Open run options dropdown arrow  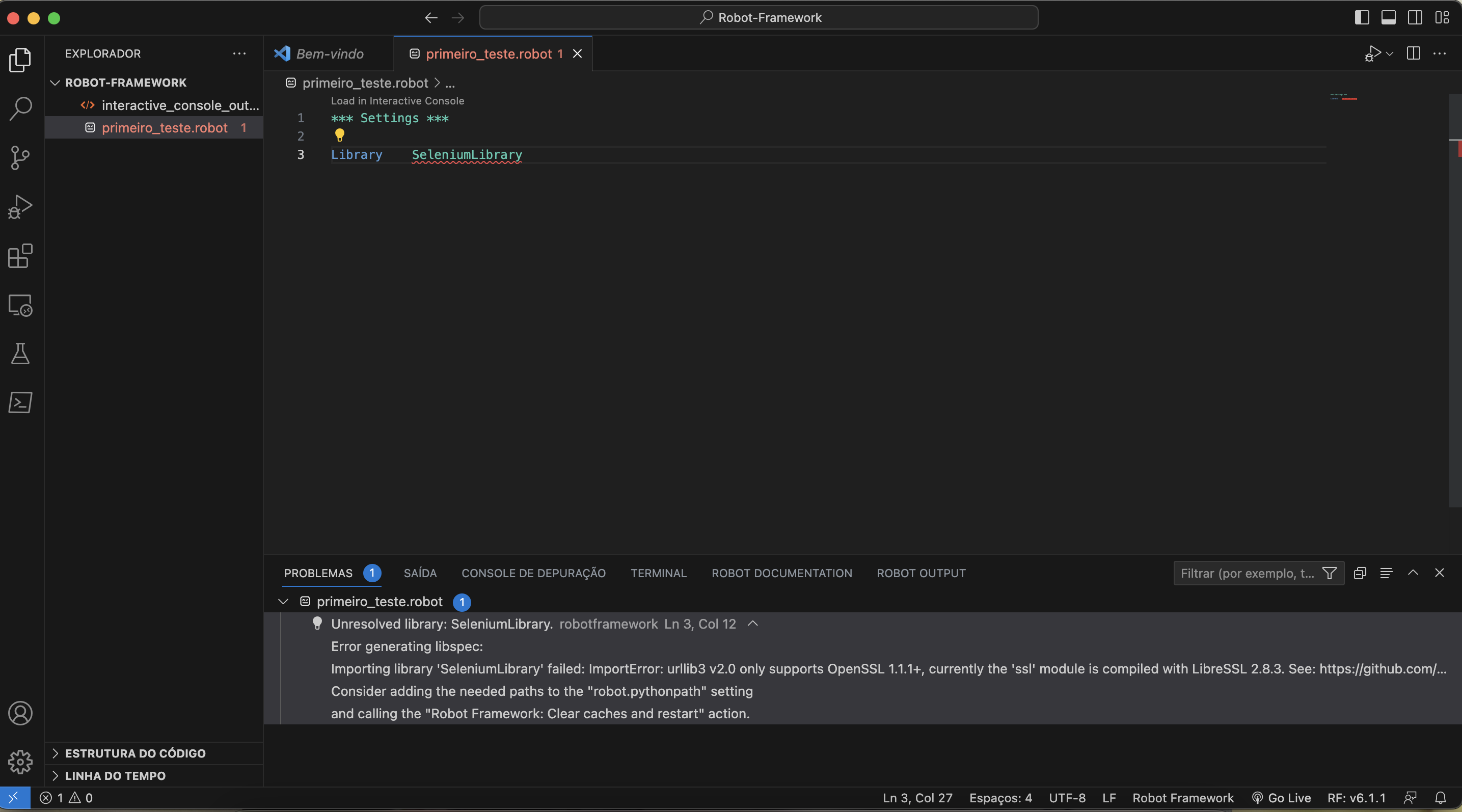[1389, 54]
